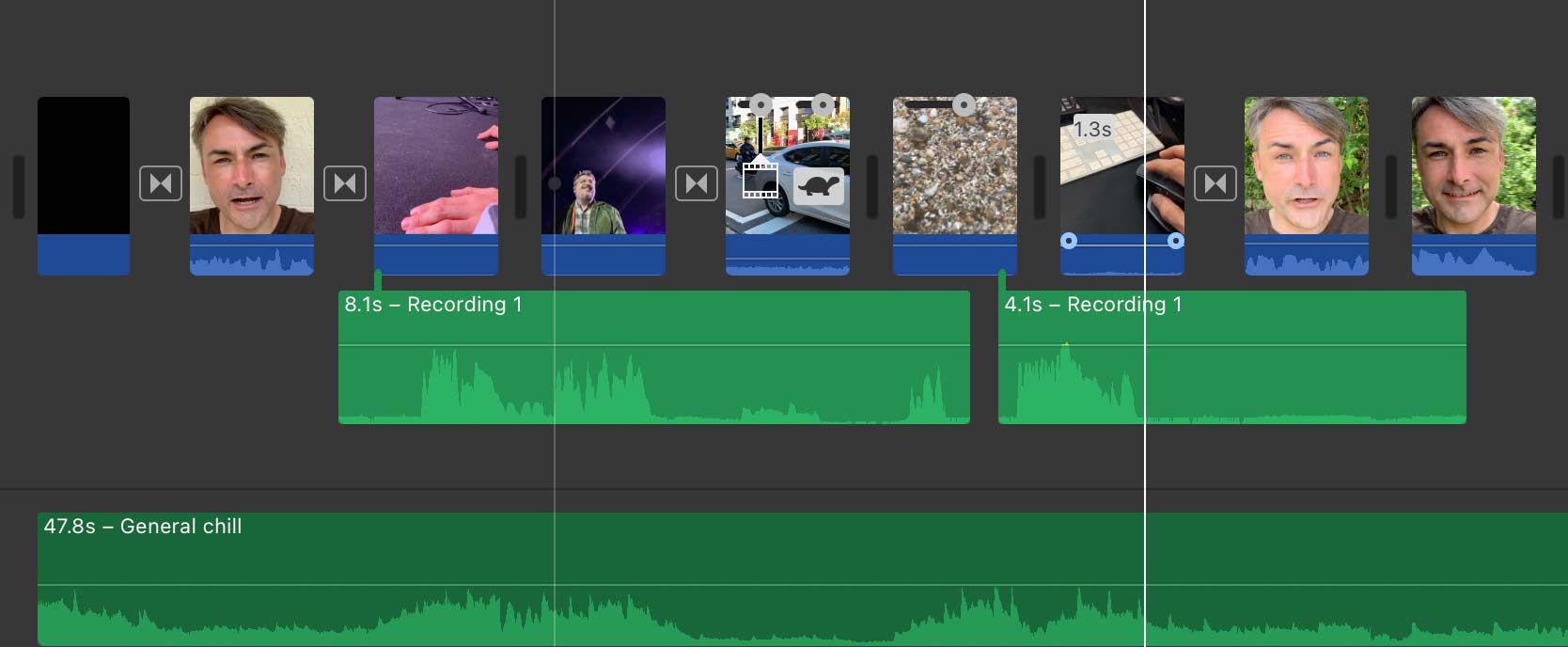Click the clip edge handle before the black clip
The width and height of the screenshot is (1568, 647).
point(18,186)
